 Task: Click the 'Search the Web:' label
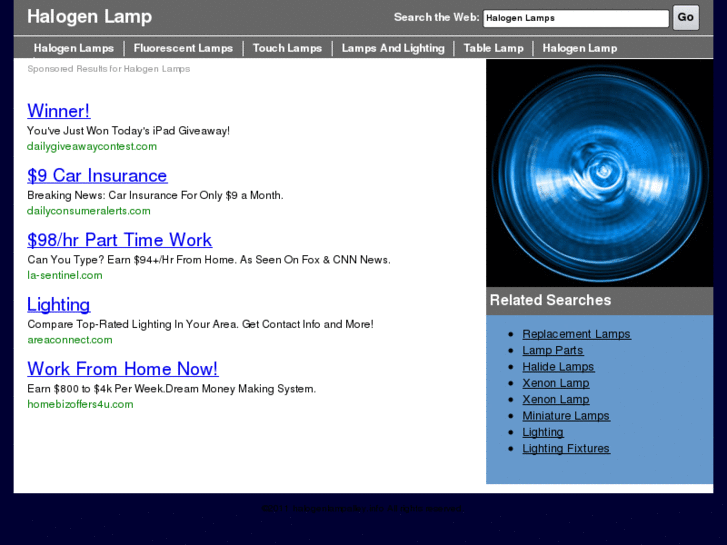click(x=436, y=18)
